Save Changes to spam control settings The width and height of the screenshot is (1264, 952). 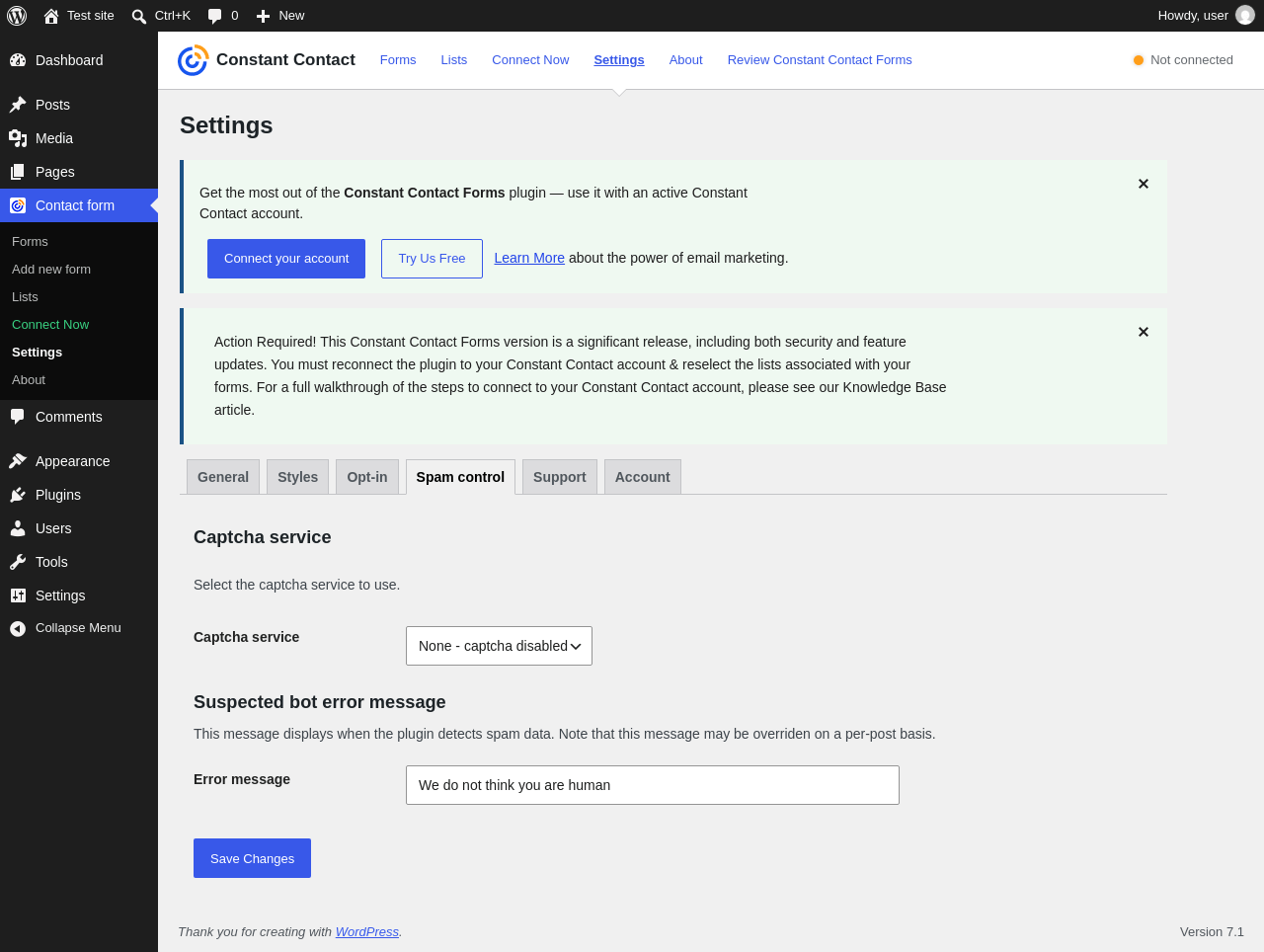252,858
